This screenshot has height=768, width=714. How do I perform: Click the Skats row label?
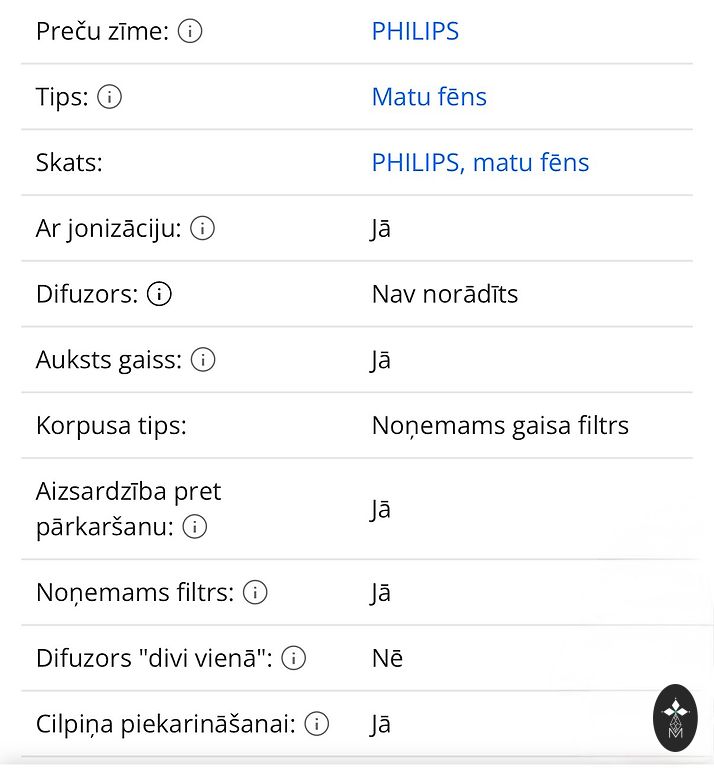[x=69, y=163]
